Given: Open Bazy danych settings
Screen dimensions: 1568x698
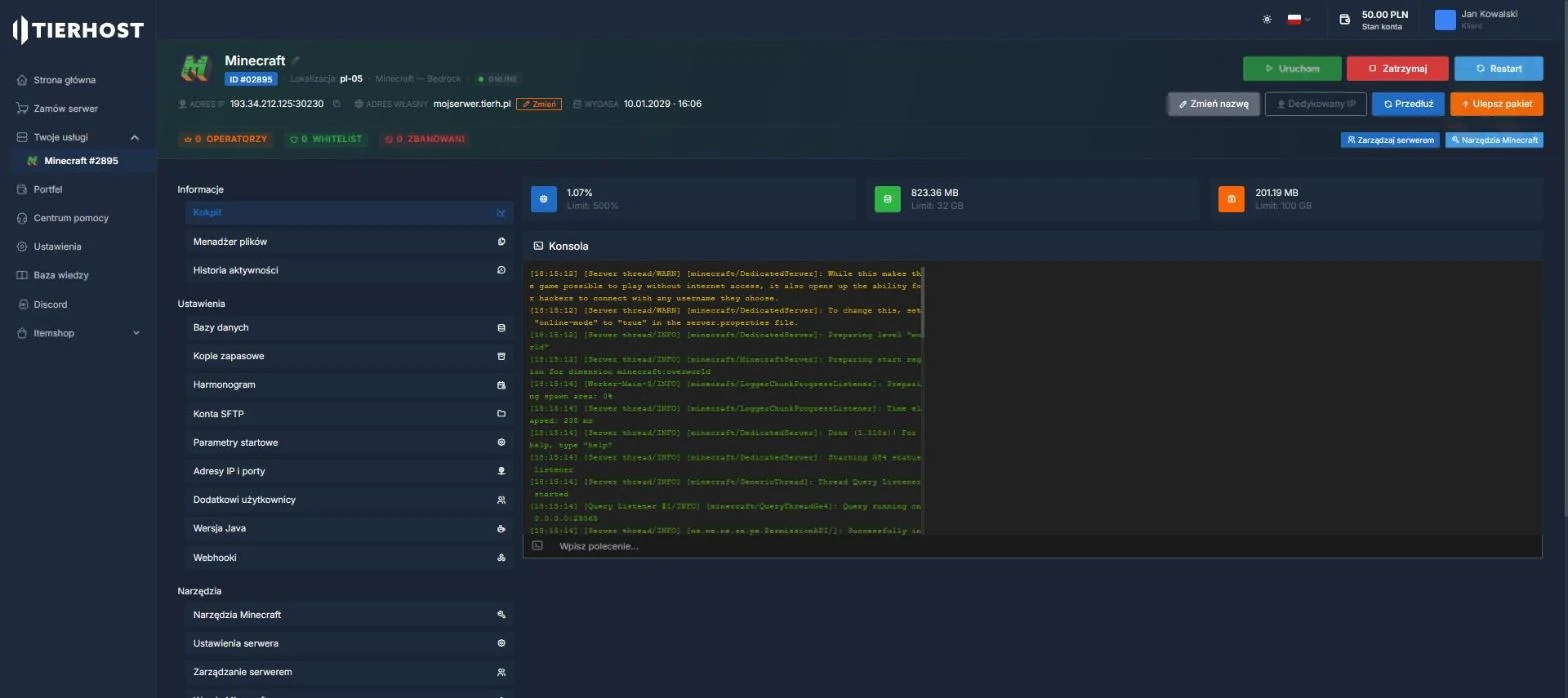Looking at the screenshot, I should tap(349, 328).
